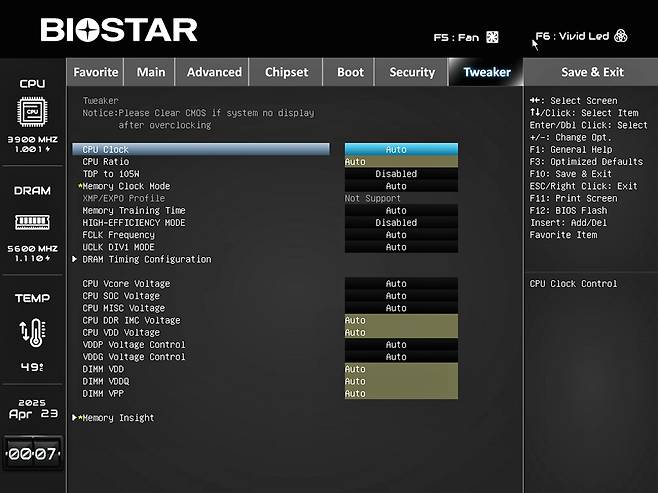Screen dimensions: 658x493
Task: Open Memory Clock Mode dropdown
Action: (401, 186)
